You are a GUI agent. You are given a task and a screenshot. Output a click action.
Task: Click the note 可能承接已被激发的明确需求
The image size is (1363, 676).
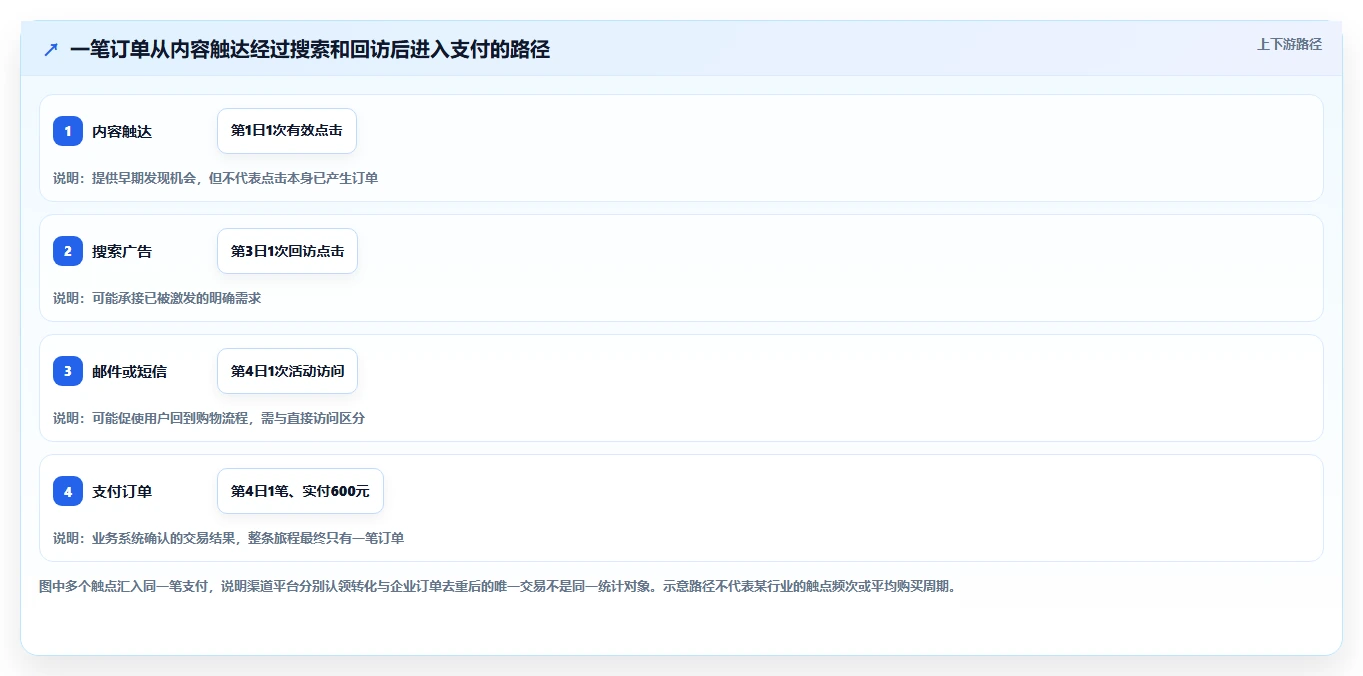tap(176, 298)
